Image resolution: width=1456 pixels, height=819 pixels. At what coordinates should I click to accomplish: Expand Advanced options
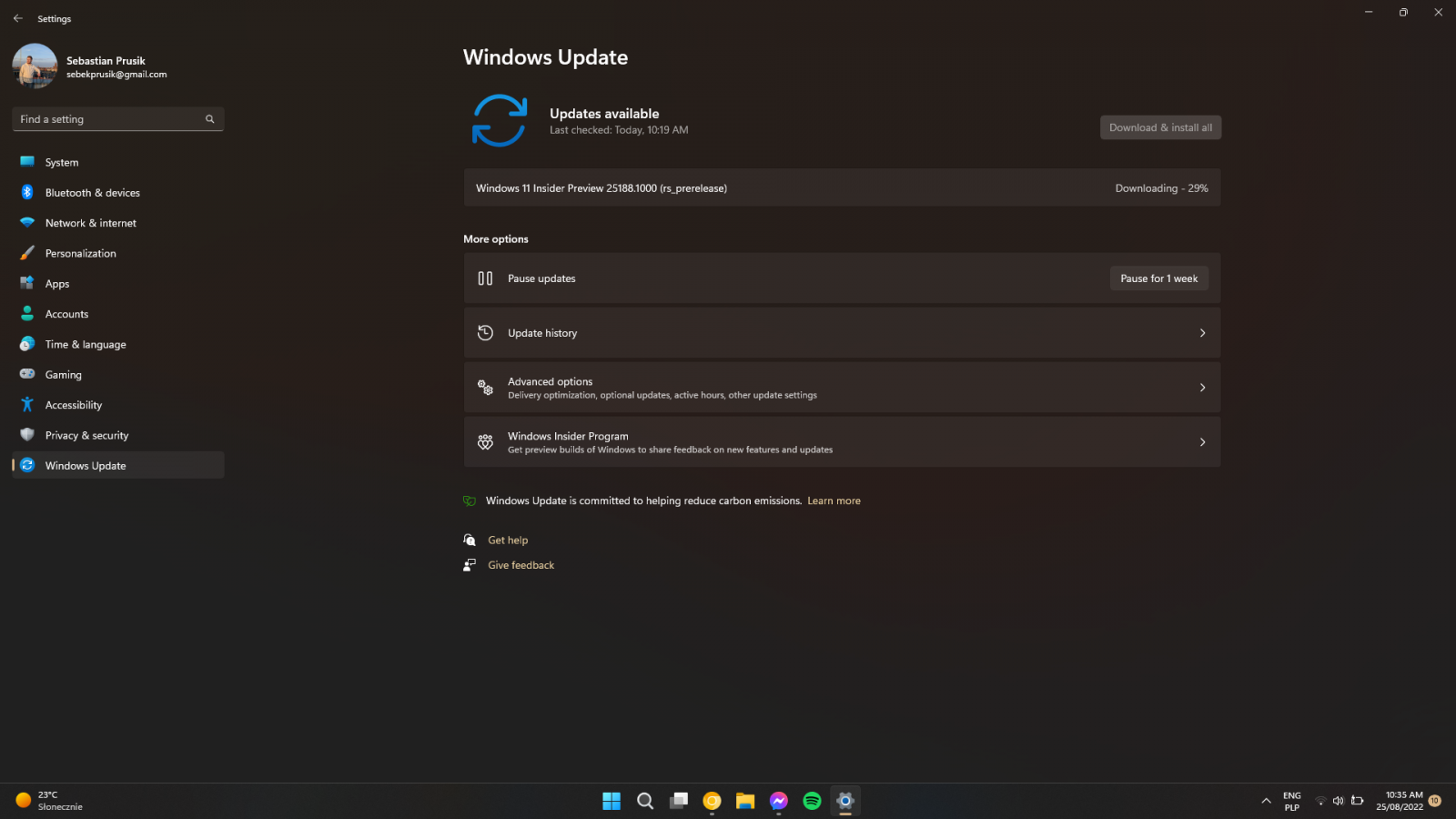coord(842,387)
